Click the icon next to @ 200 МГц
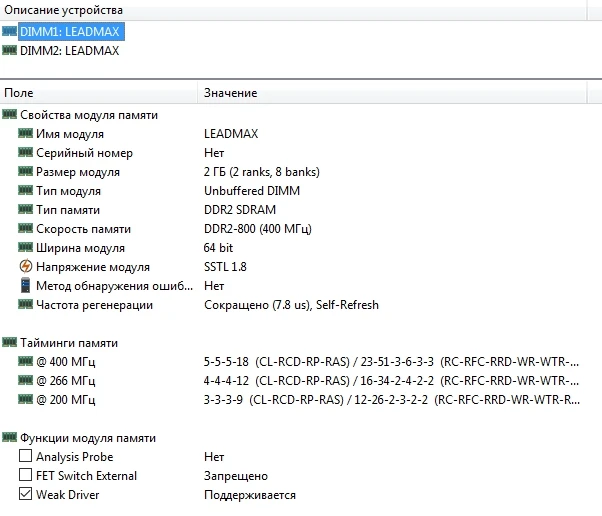Screen dimensions: 602x516 pyautogui.click(x=25, y=399)
